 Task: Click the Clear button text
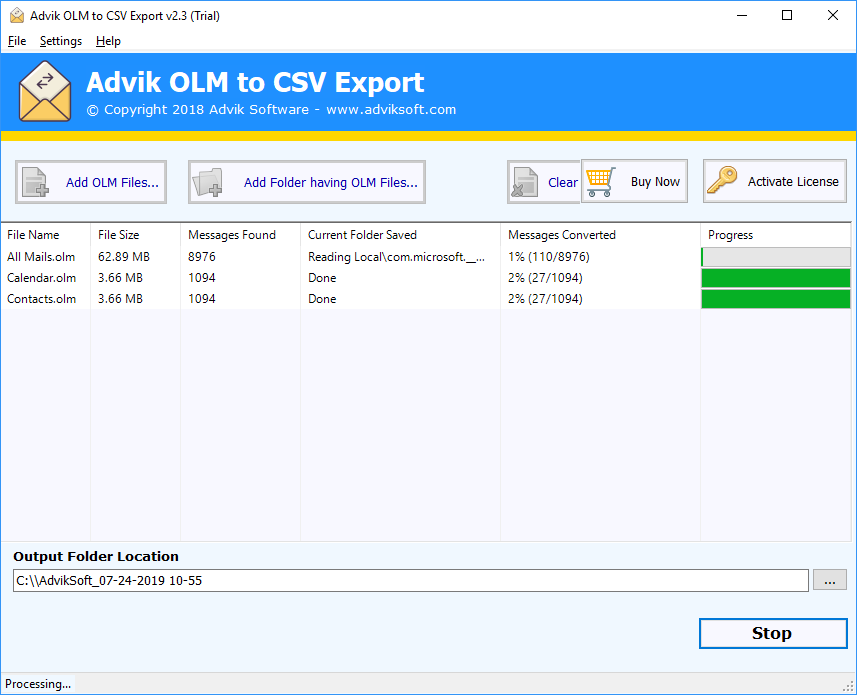562,182
